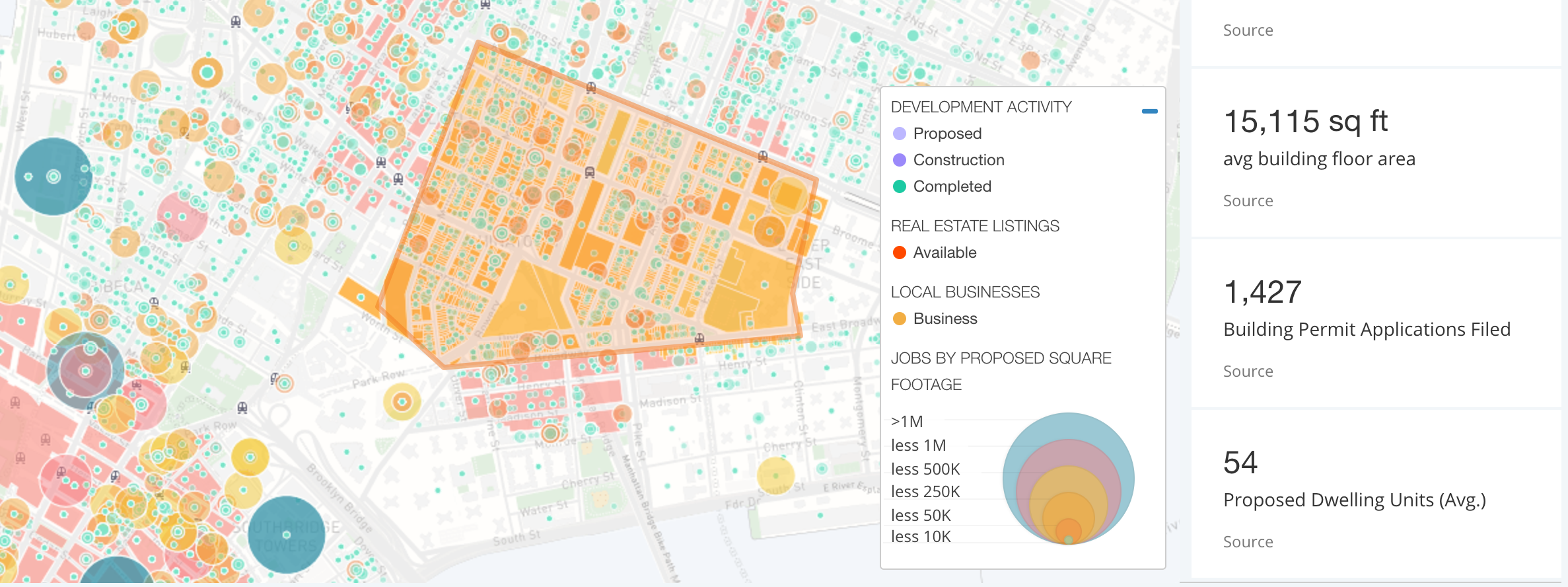Click the Fdr Dr map label
The width and height of the screenshot is (1568, 587).
coord(742,504)
